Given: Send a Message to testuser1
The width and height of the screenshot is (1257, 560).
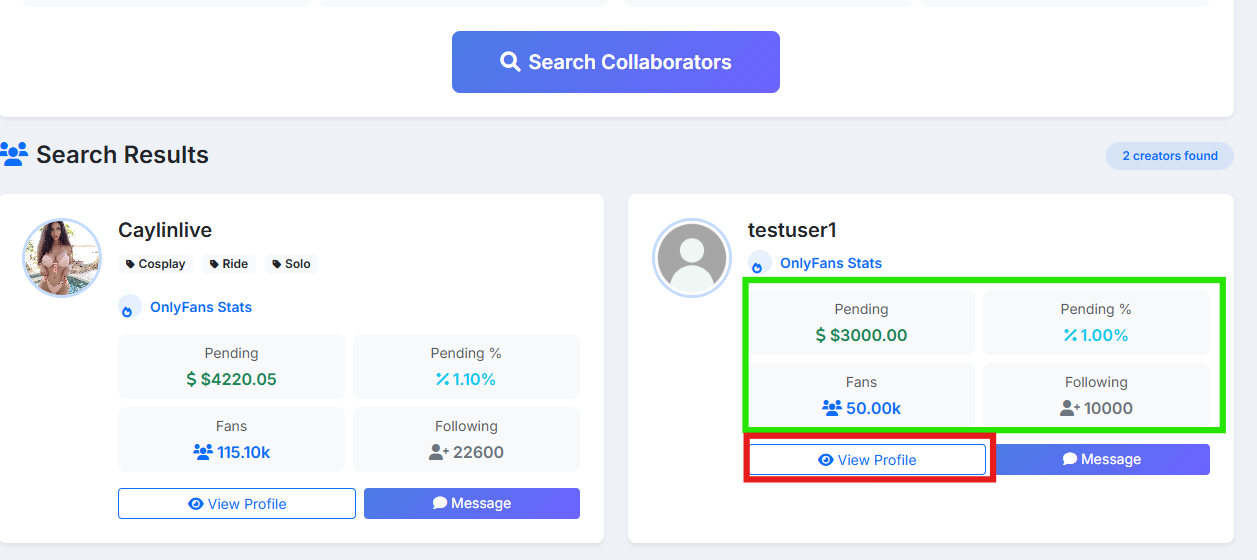Looking at the screenshot, I should coord(1101,459).
